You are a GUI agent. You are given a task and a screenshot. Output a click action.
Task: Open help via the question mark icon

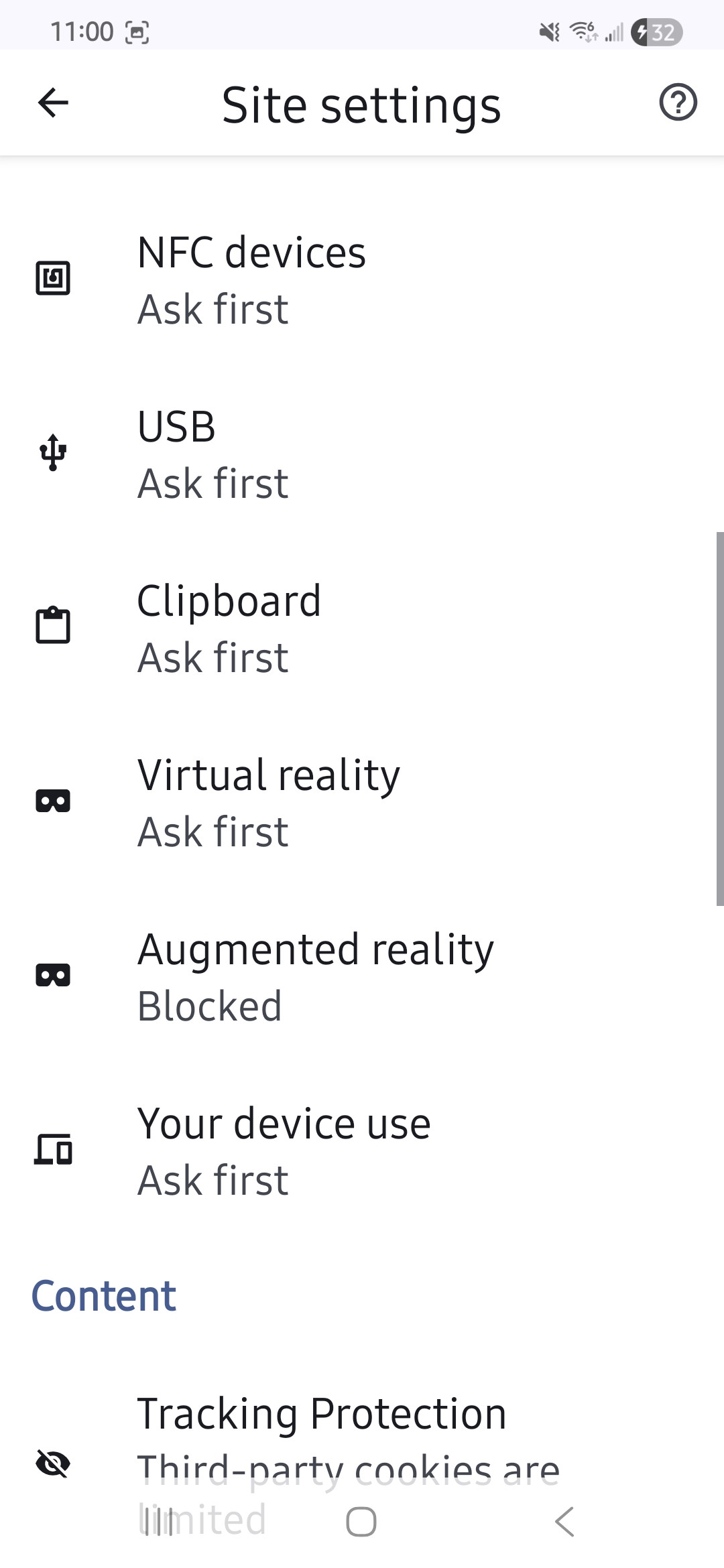(x=678, y=103)
